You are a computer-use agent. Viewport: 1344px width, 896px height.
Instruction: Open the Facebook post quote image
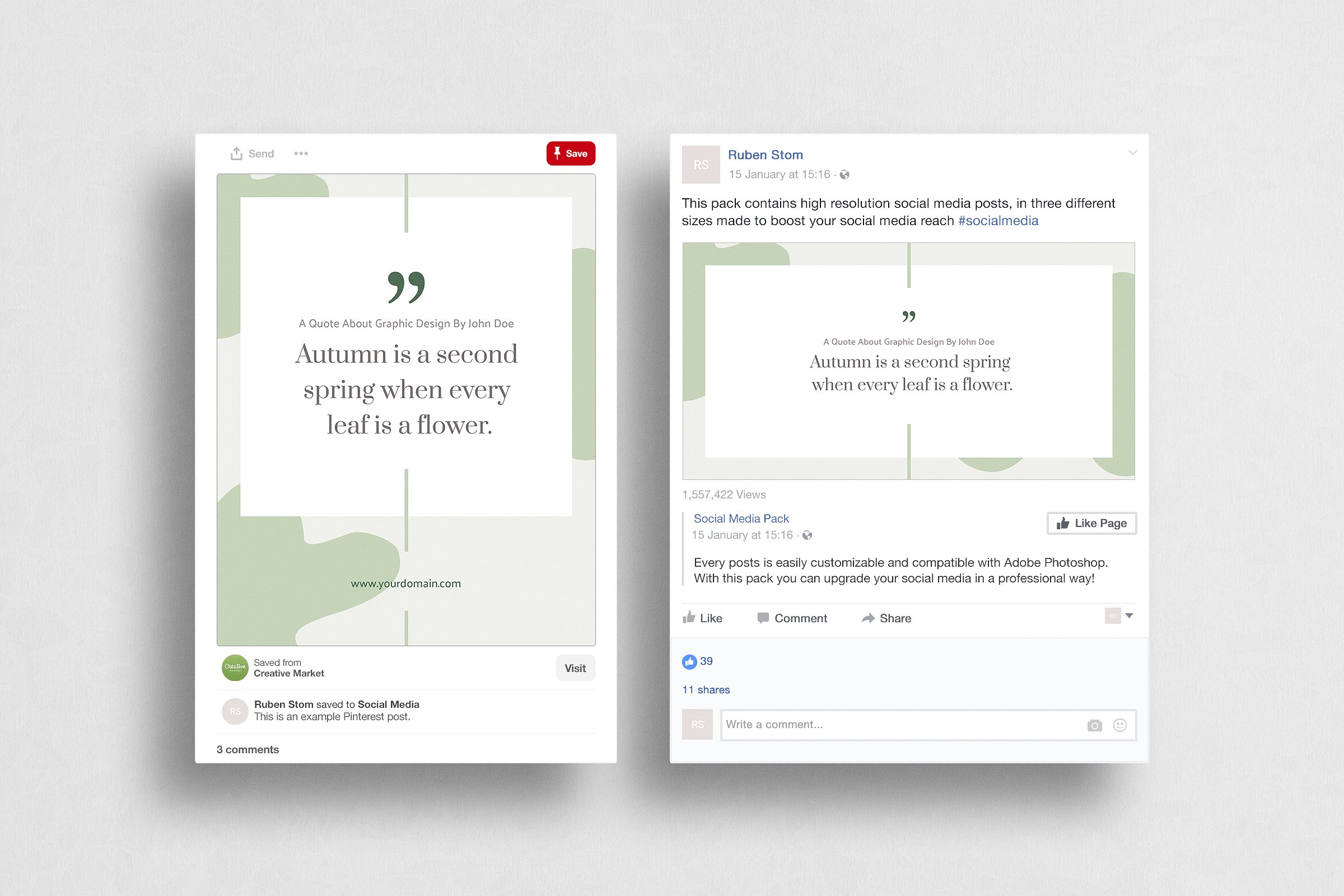click(908, 361)
